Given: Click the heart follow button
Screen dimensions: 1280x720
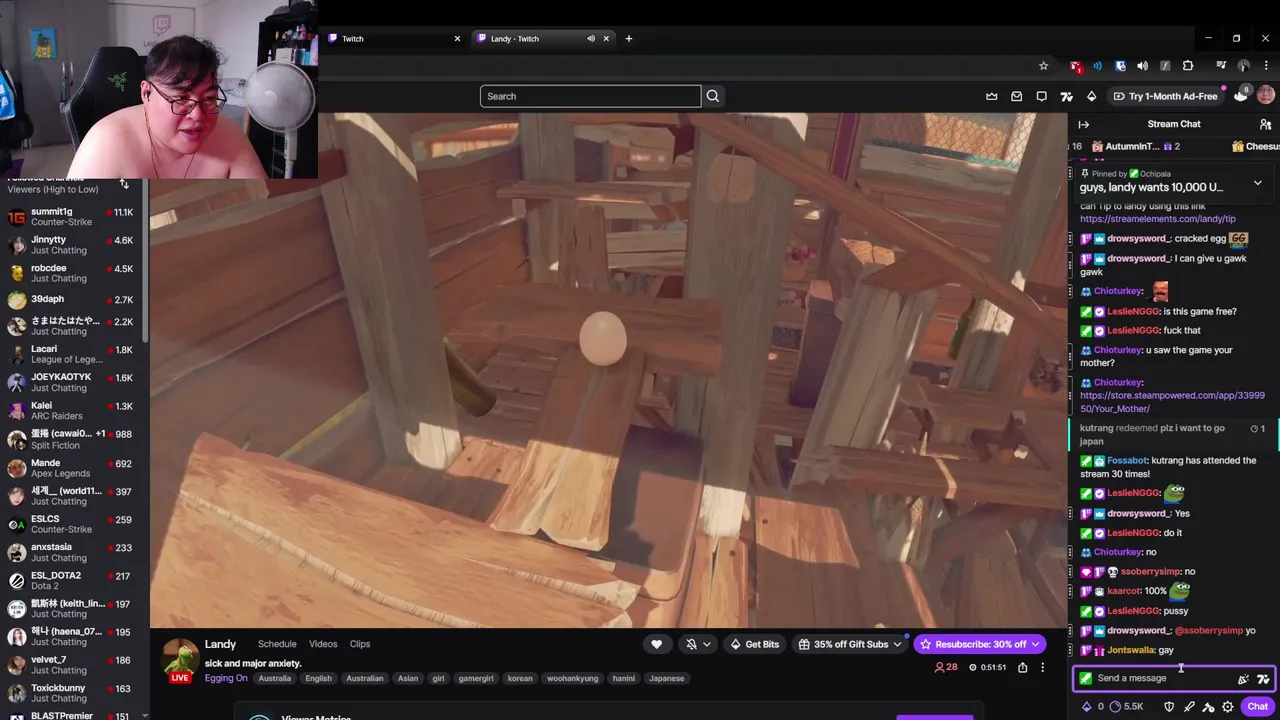Looking at the screenshot, I should [x=657, y=644].
